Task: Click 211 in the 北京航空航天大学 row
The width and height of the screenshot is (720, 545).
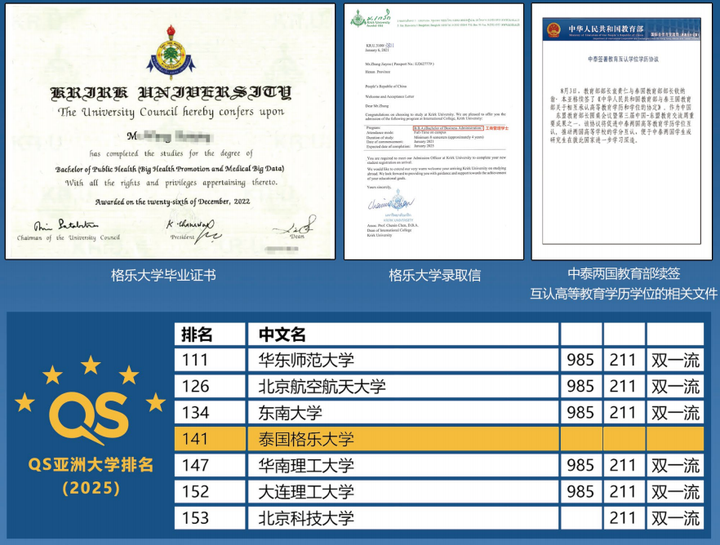Action: 623,386
